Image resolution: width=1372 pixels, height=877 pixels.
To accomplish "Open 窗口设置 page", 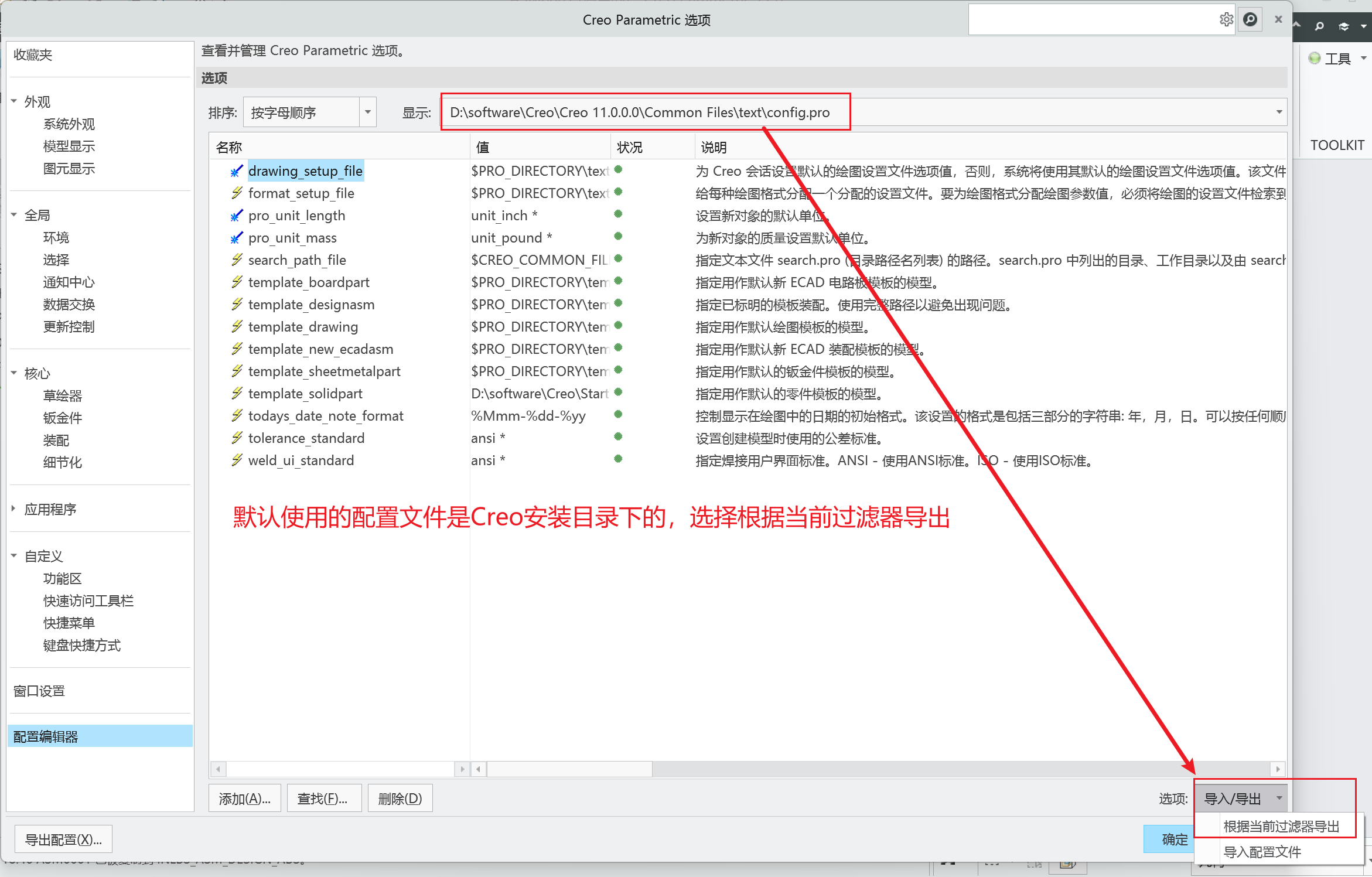I will pyautogui.click(x=39, y=691).
